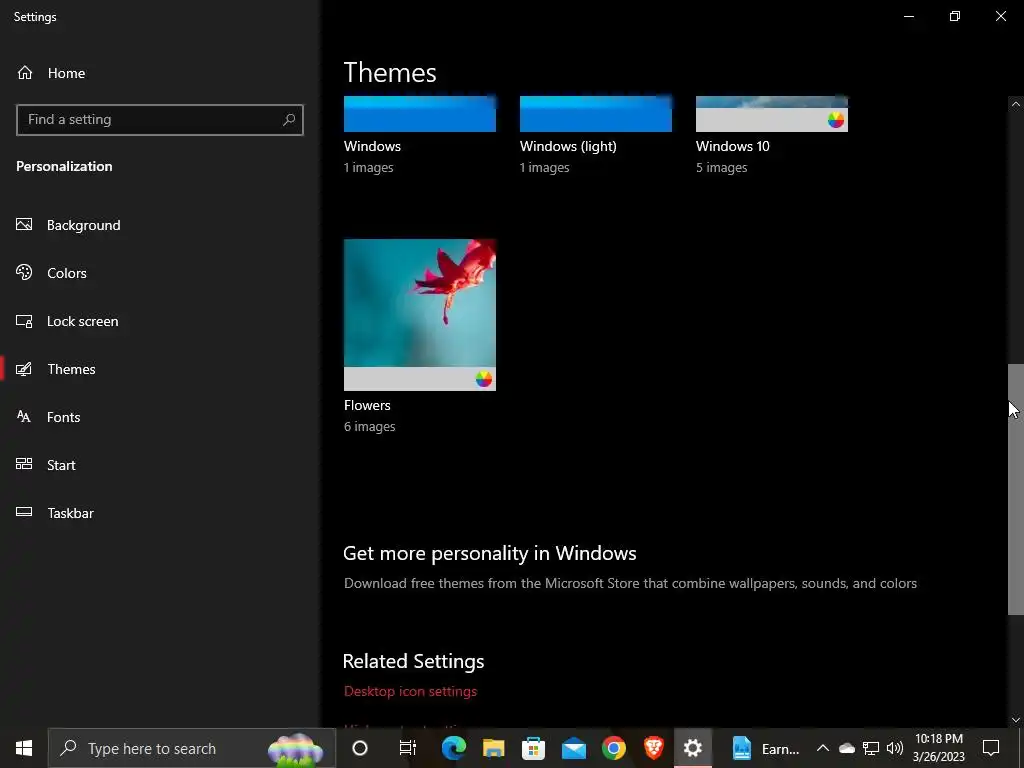Launch Microsoft Edge from taskbar

[453, 748]
